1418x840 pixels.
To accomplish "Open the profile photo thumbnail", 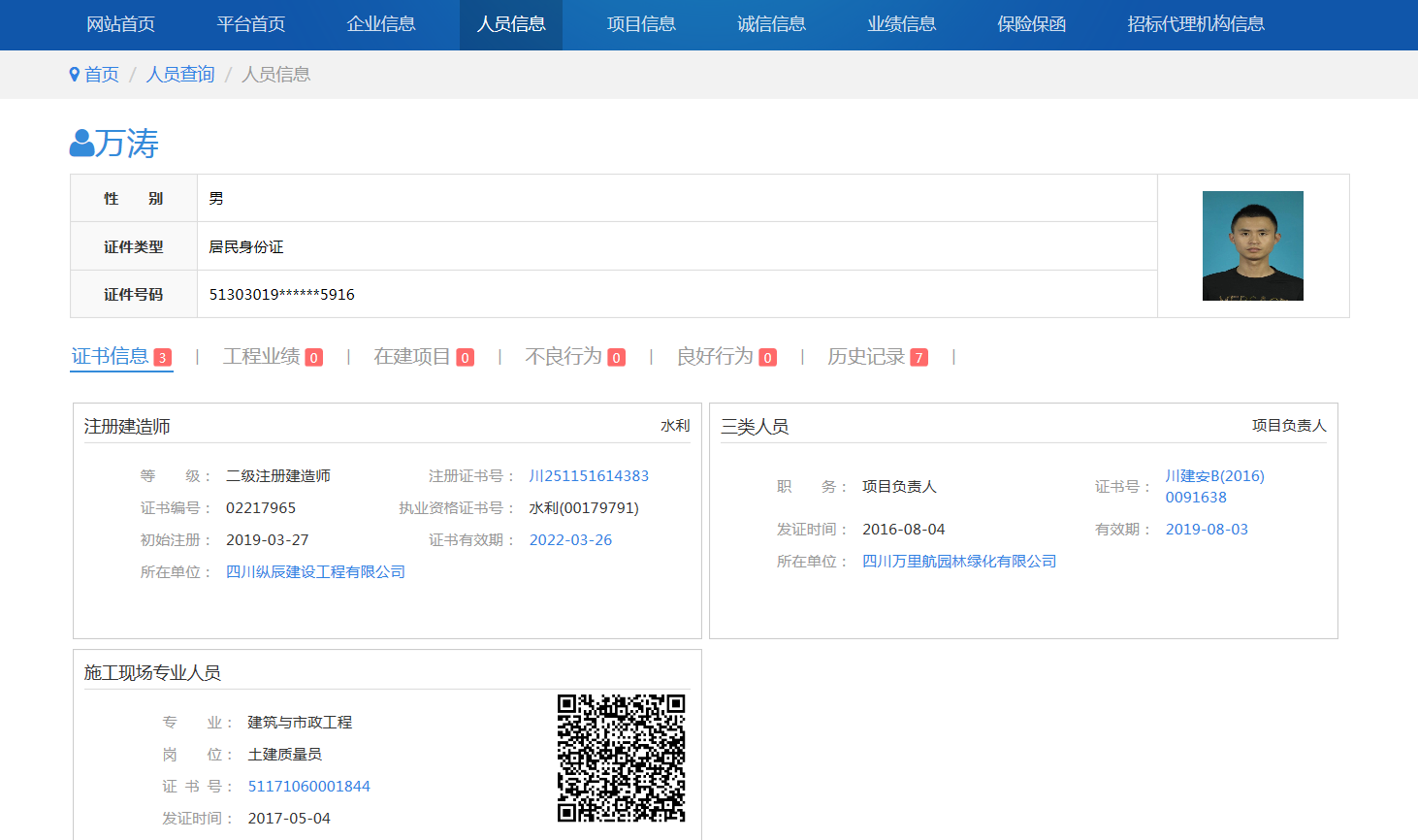I will click(1252, 245).
